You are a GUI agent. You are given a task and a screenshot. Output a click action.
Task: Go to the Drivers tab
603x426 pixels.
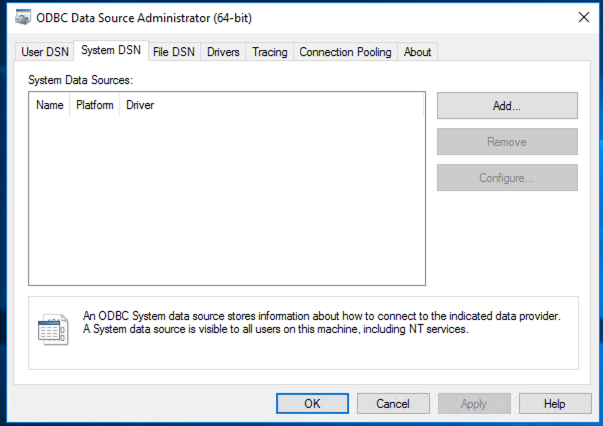223,52
